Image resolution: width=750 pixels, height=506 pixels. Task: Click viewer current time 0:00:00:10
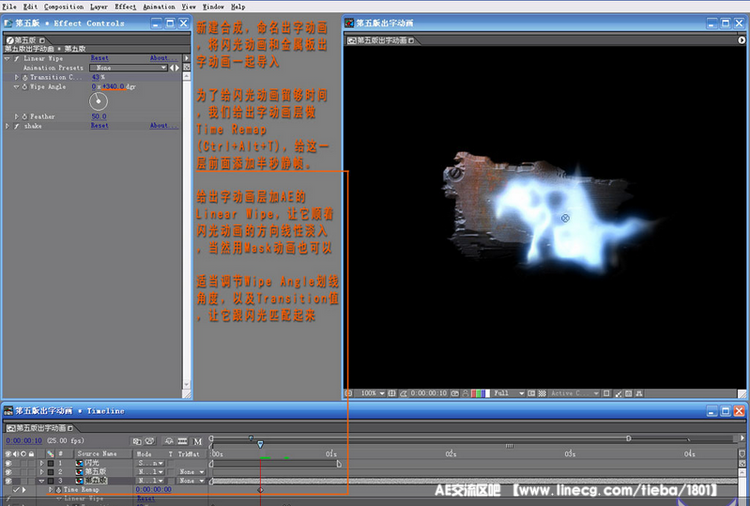click(x=429, y=393)
